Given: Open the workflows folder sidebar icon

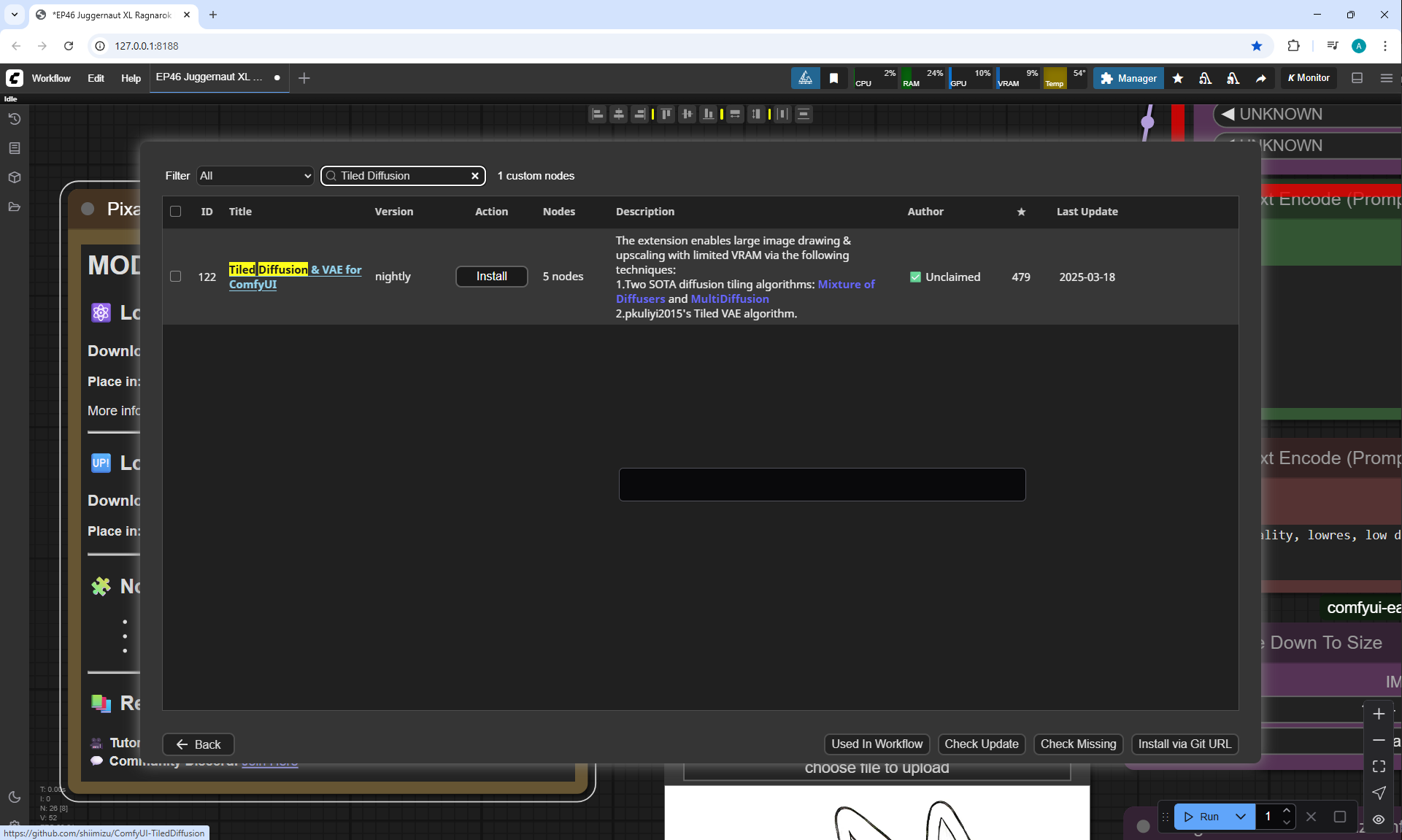Looking at the screenshot, I should coord(14,207).
